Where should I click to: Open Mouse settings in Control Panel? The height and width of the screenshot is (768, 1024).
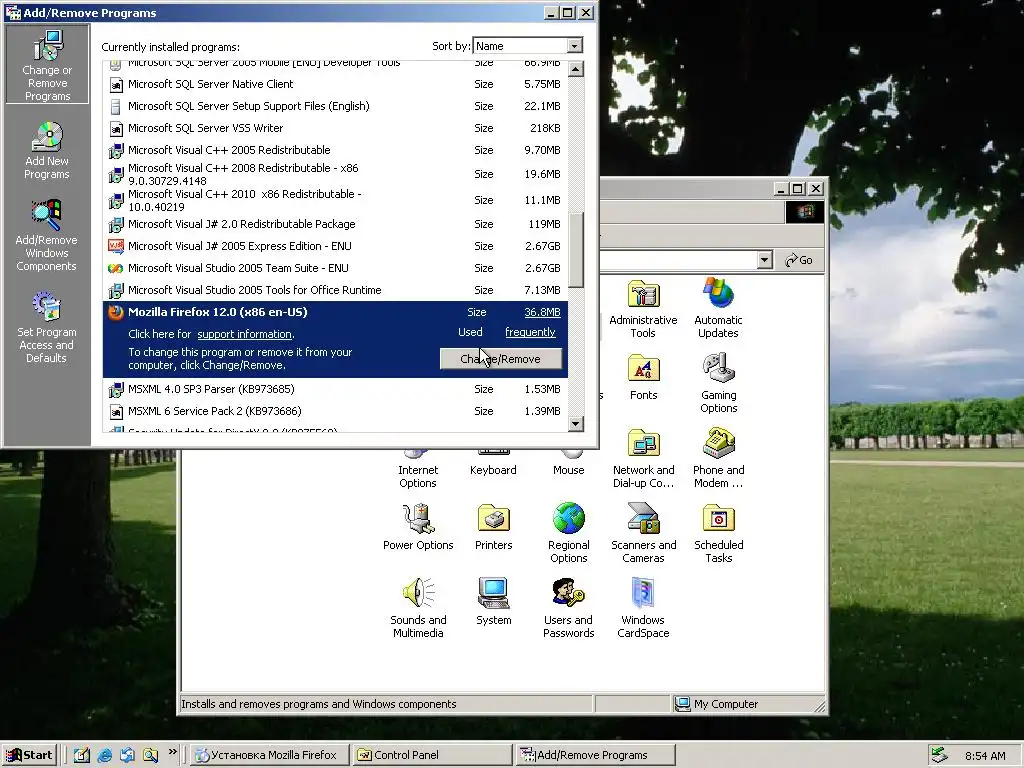click(569, 464)
